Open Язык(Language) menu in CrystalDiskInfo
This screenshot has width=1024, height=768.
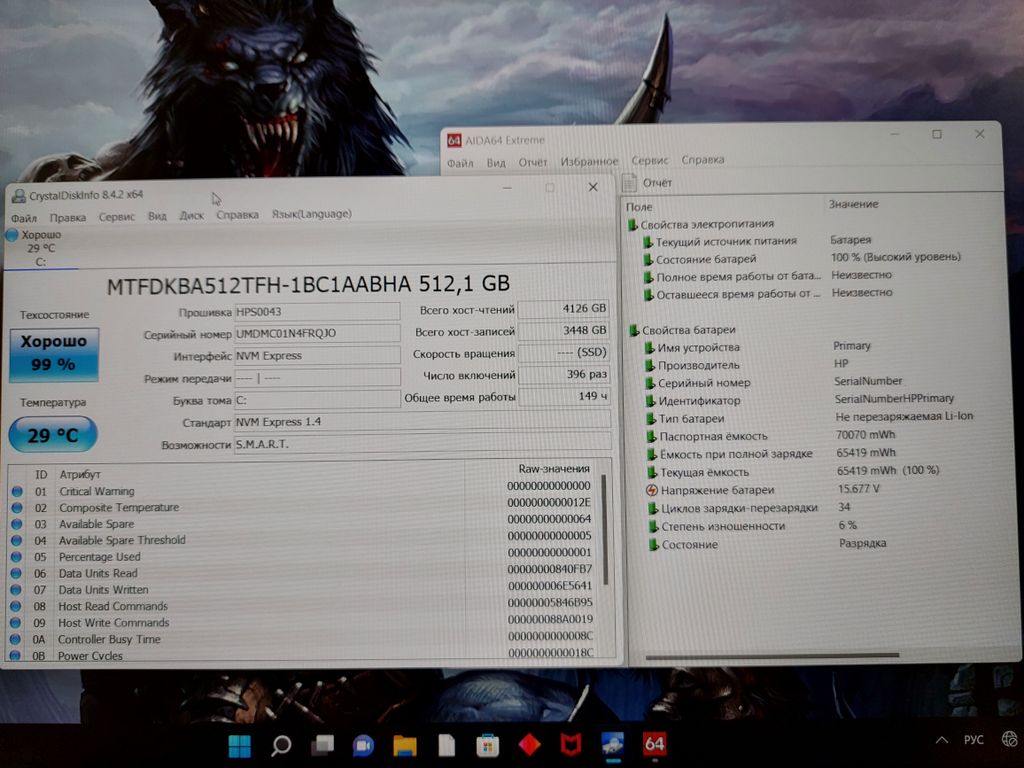pos(311,215)
